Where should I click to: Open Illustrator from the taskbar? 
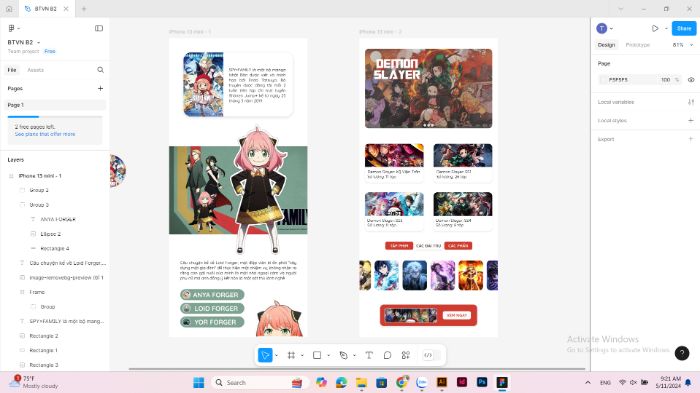coord(442,382)
